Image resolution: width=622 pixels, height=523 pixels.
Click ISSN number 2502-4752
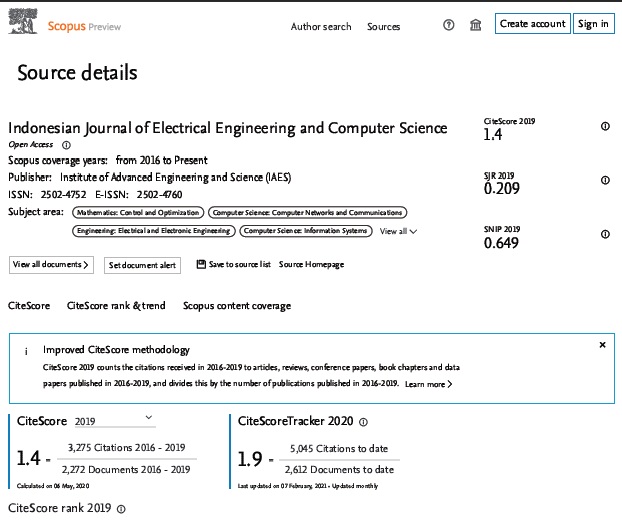coord(63,195)
